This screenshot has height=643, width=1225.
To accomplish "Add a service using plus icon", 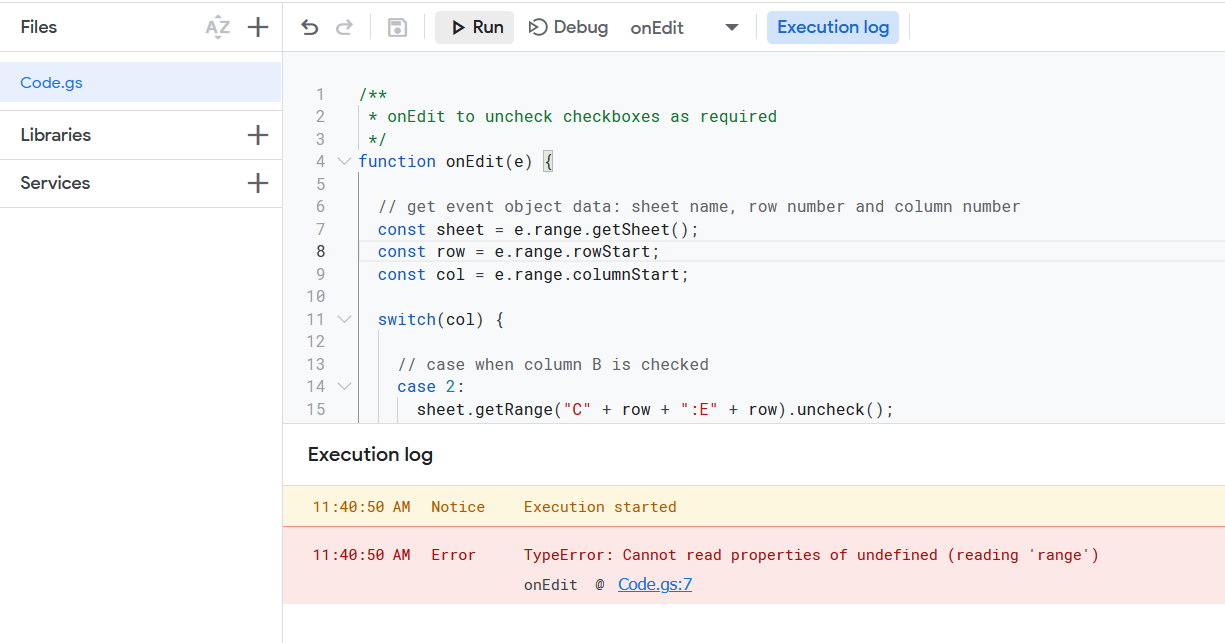I will click(x=258, y=183).
